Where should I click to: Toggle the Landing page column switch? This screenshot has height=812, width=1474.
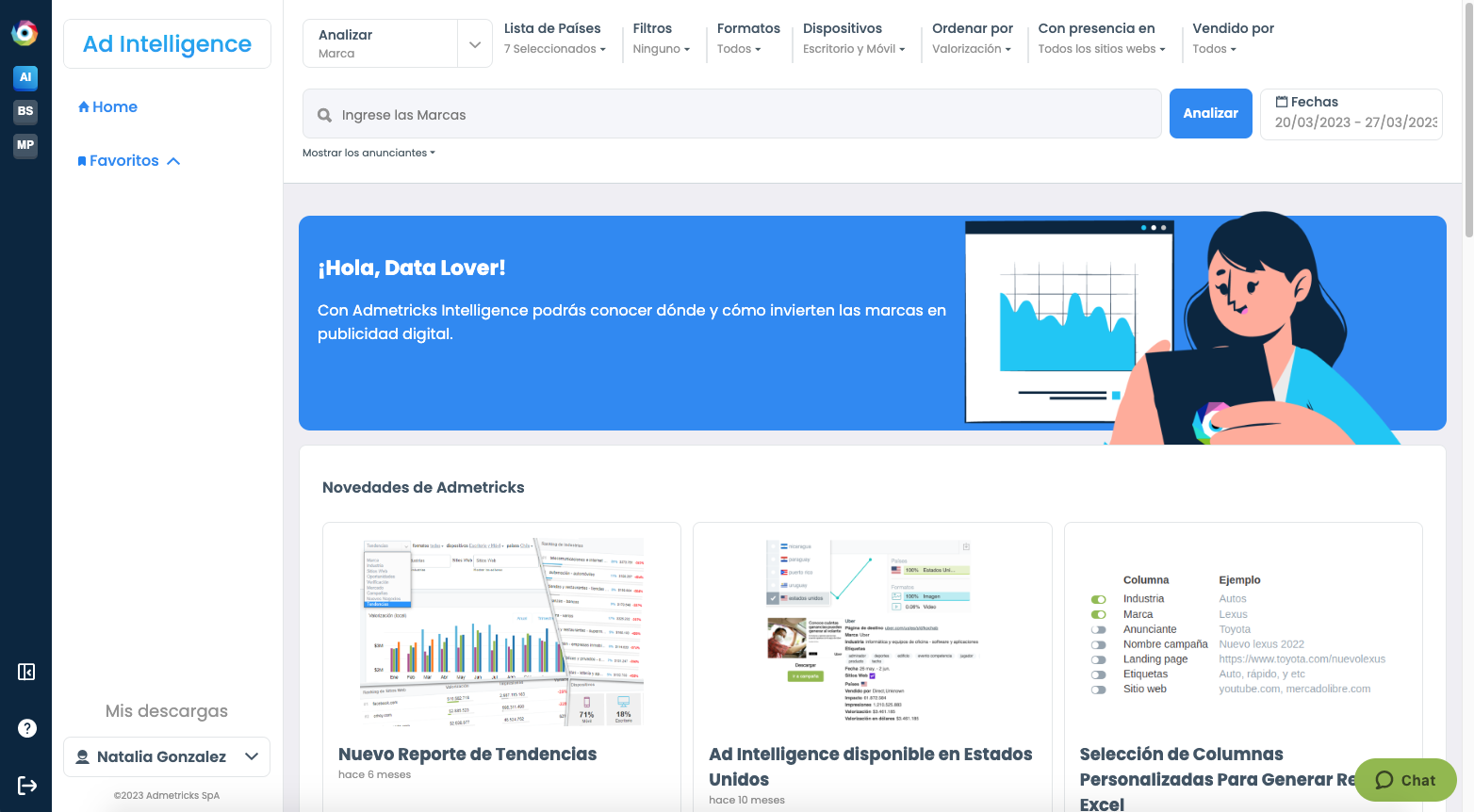(1099, 659)
